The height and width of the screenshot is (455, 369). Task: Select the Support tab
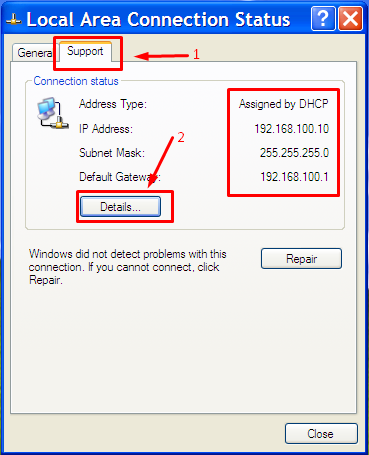click(x=85, y=51)
